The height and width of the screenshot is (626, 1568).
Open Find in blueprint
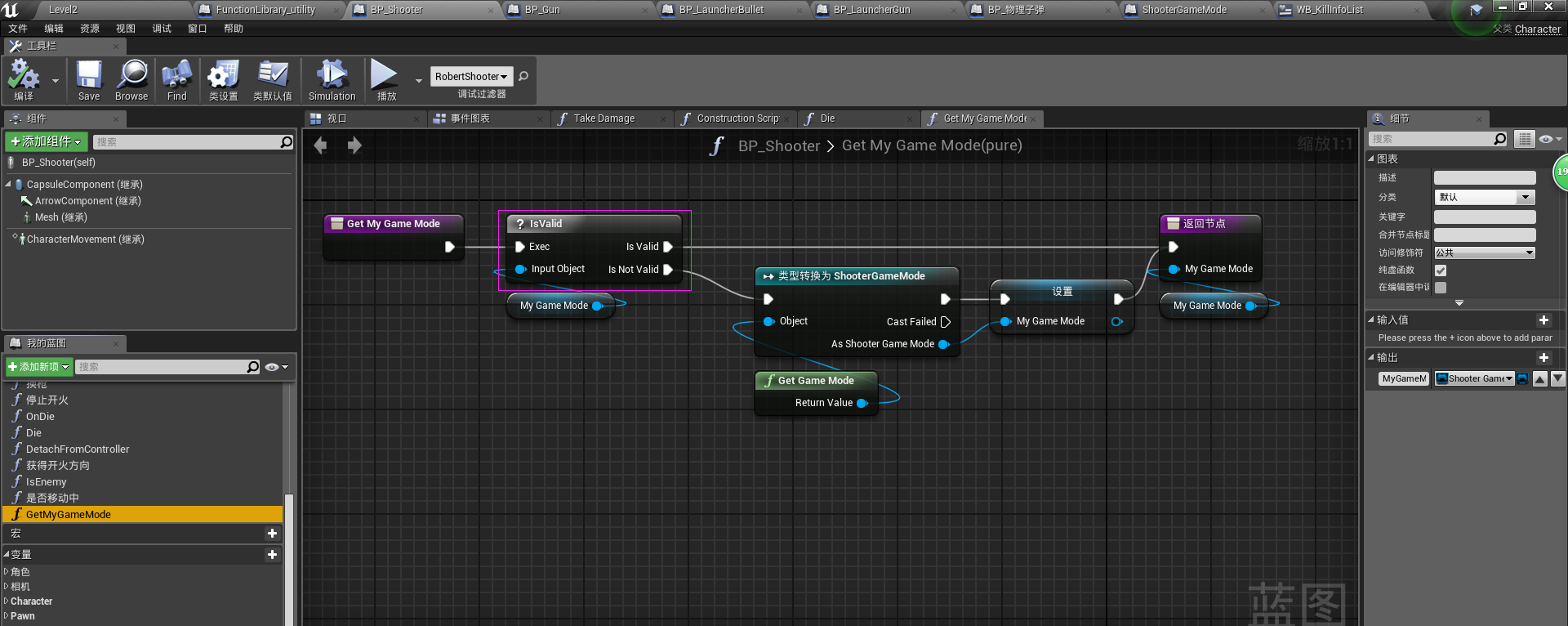[177, 80]
